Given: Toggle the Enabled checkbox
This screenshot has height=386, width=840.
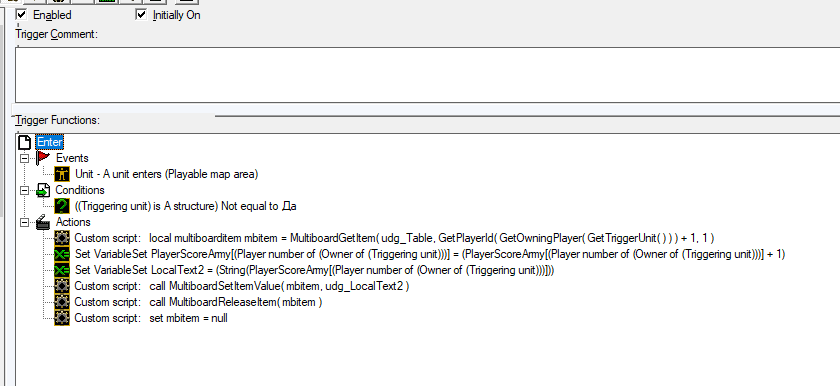Looking at the screenshot, I should click(x=21, y=14).
